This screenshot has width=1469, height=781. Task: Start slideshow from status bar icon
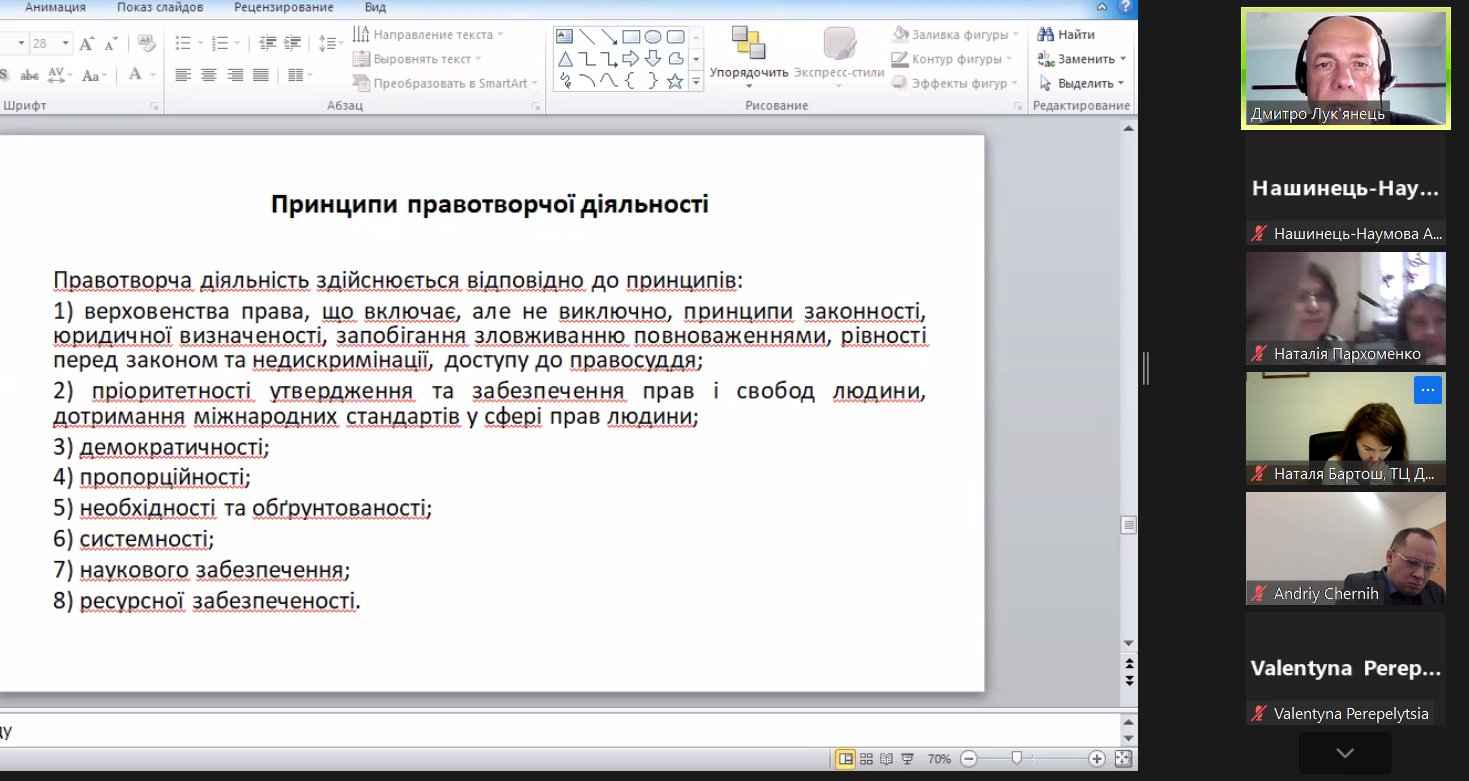pyautogui.click(x=908, y=759)
